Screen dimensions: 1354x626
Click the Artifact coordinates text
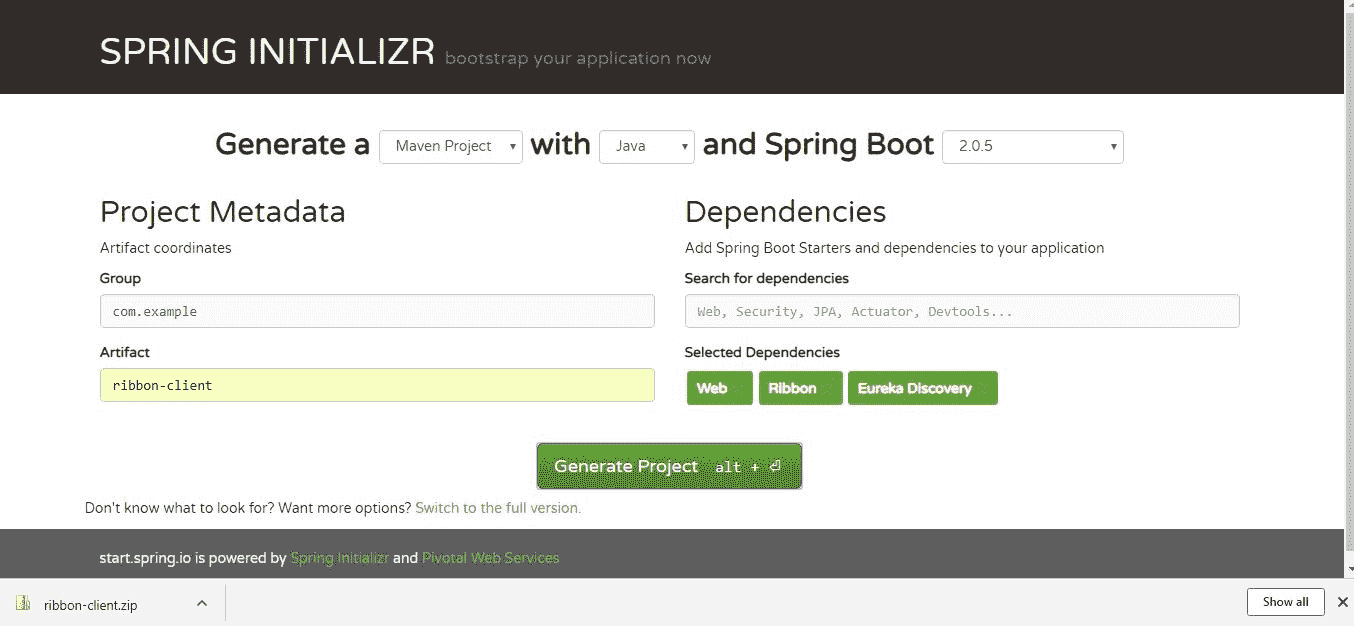(x=166, y=248)
